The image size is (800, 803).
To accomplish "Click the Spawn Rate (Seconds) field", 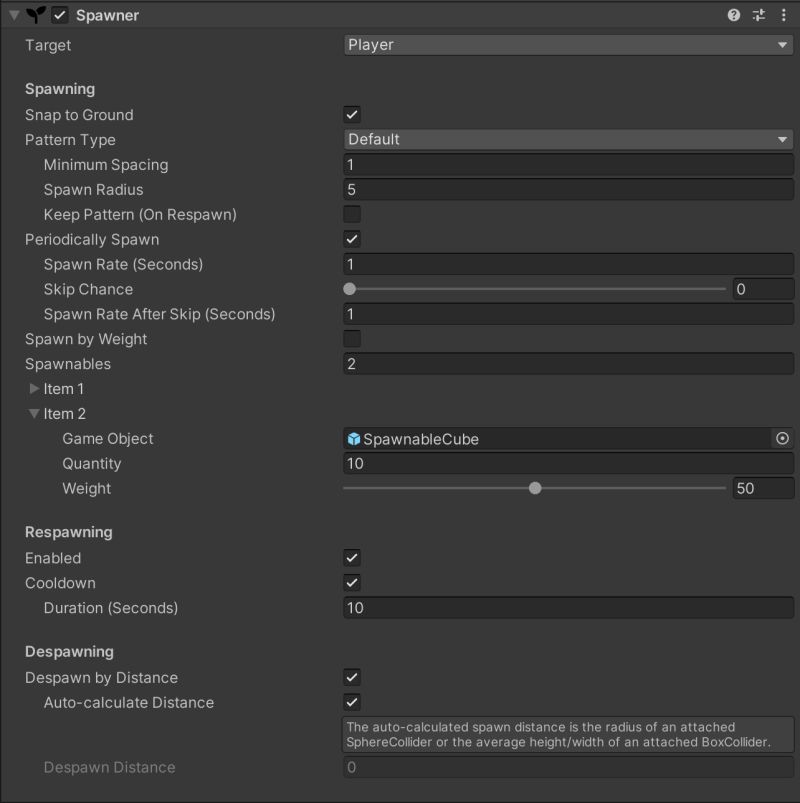I will coord(567,264).
